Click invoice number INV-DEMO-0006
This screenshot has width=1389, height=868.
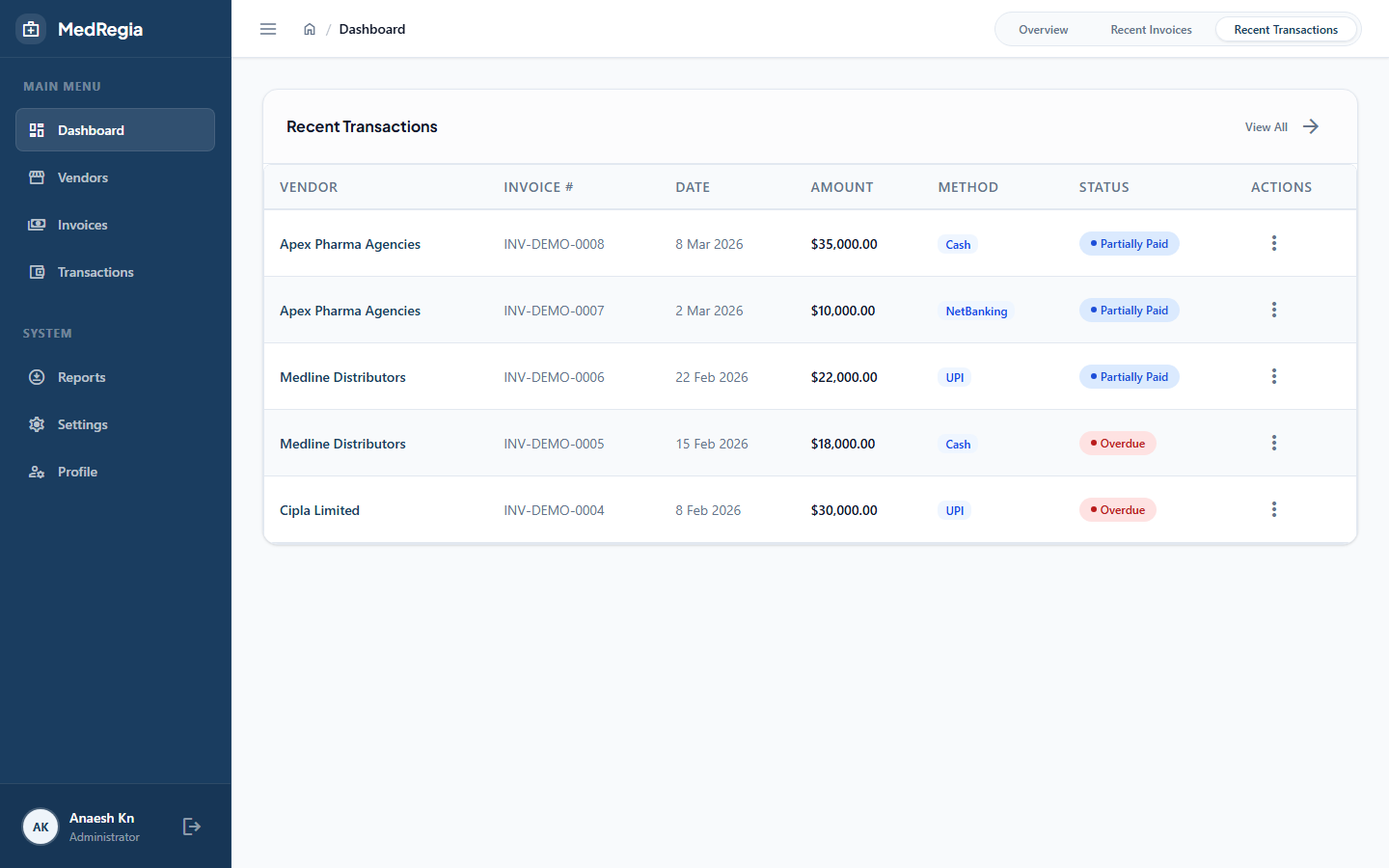pos(554,377)
